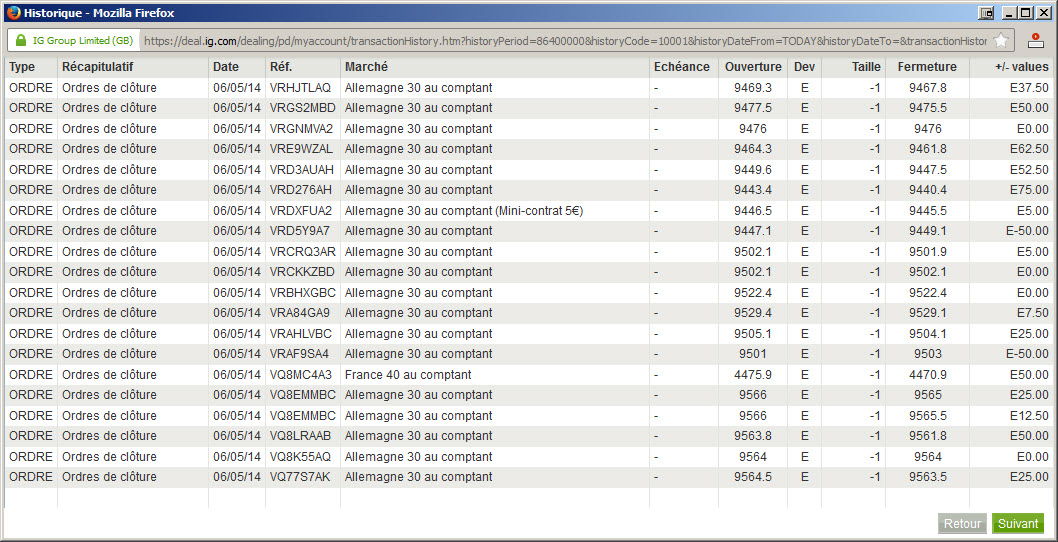Image resolution: width=1058 pixels, height=542 pixels.
Task: Click closing price 9440.4
Action: (x=928, y=190)
